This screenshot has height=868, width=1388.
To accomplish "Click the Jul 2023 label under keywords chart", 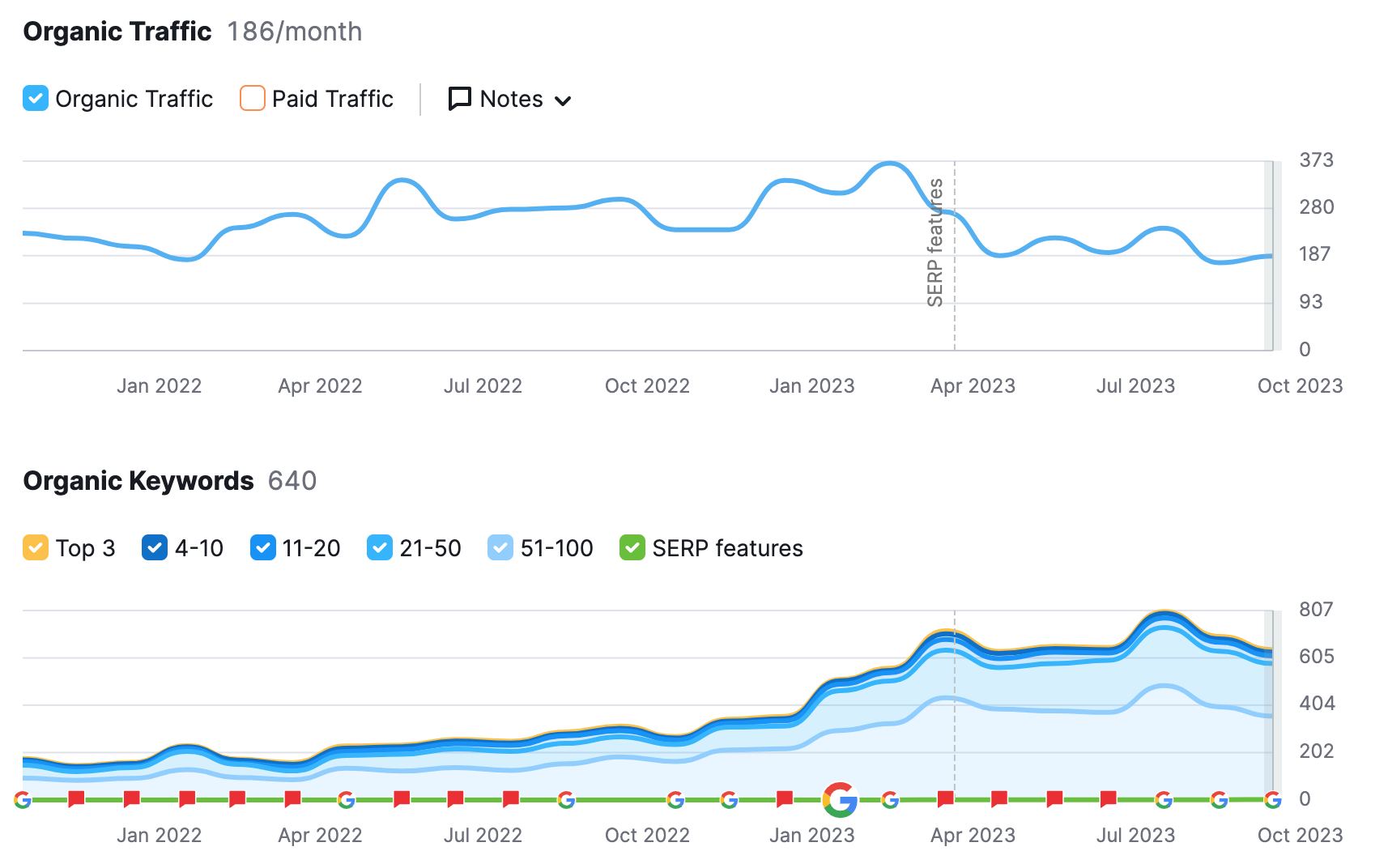I will [x=1135, y=836].
